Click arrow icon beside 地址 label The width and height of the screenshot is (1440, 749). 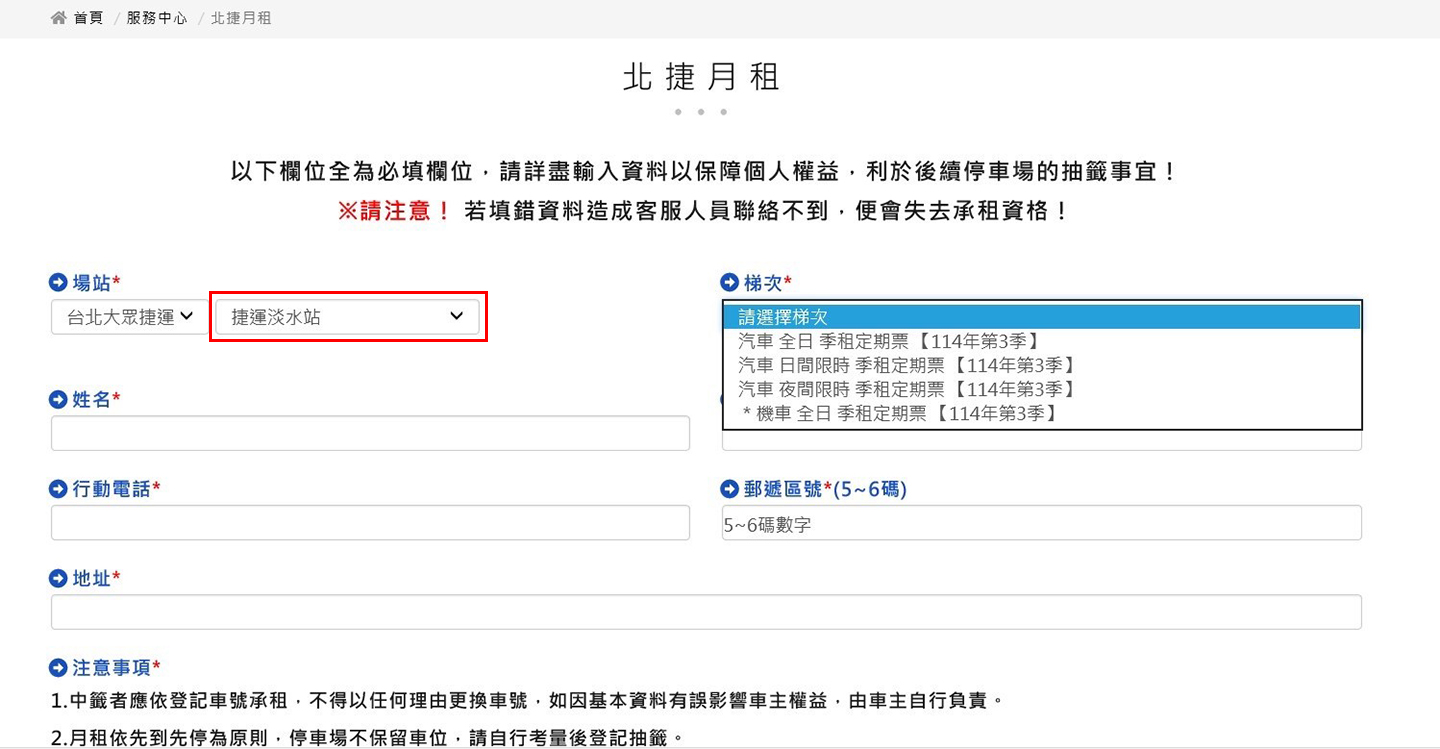(59, 579)
